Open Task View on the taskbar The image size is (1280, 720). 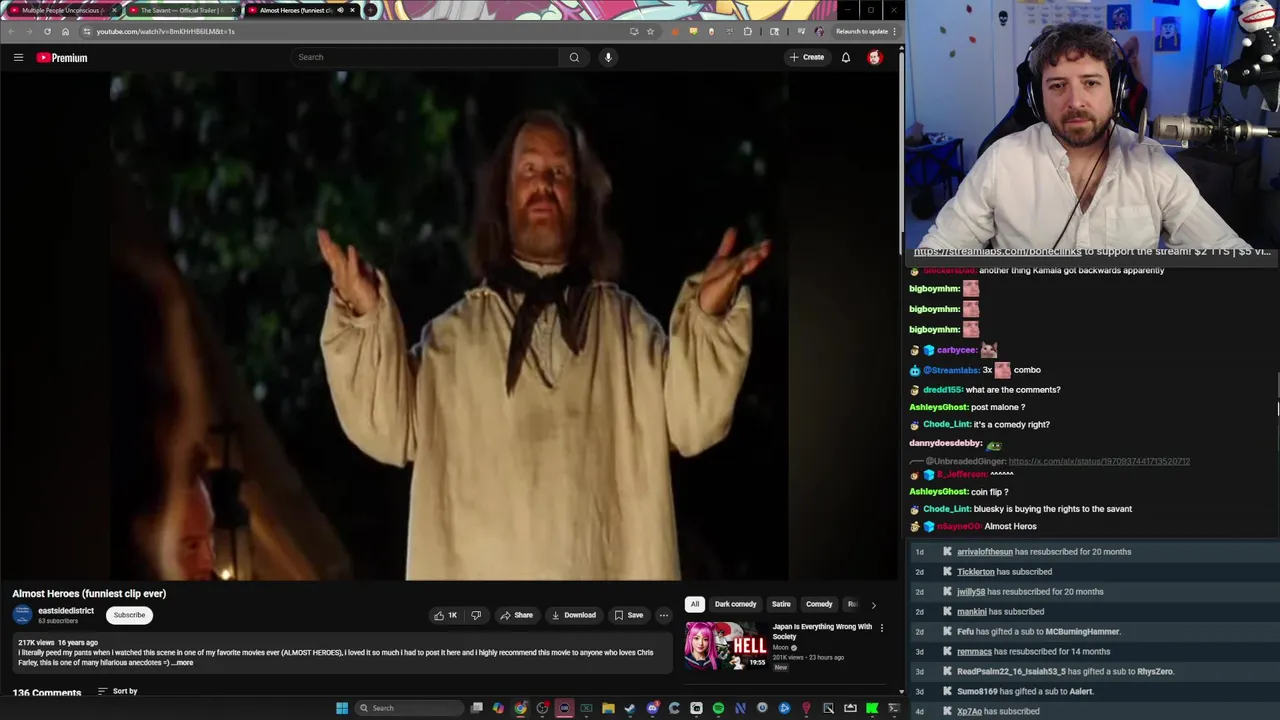(x=476, y=708)
